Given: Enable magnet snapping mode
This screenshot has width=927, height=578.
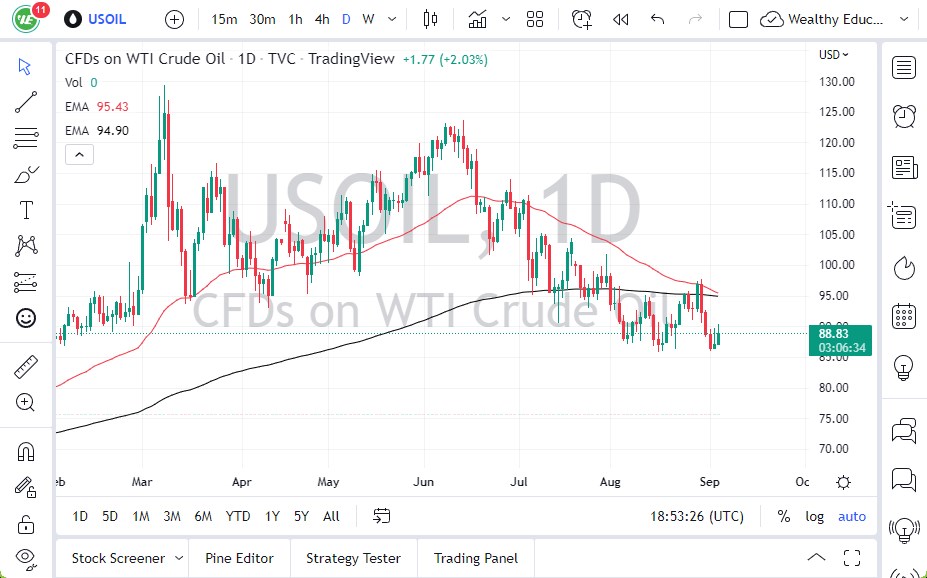Looking at the screenshot, I should tap(25, 450).
